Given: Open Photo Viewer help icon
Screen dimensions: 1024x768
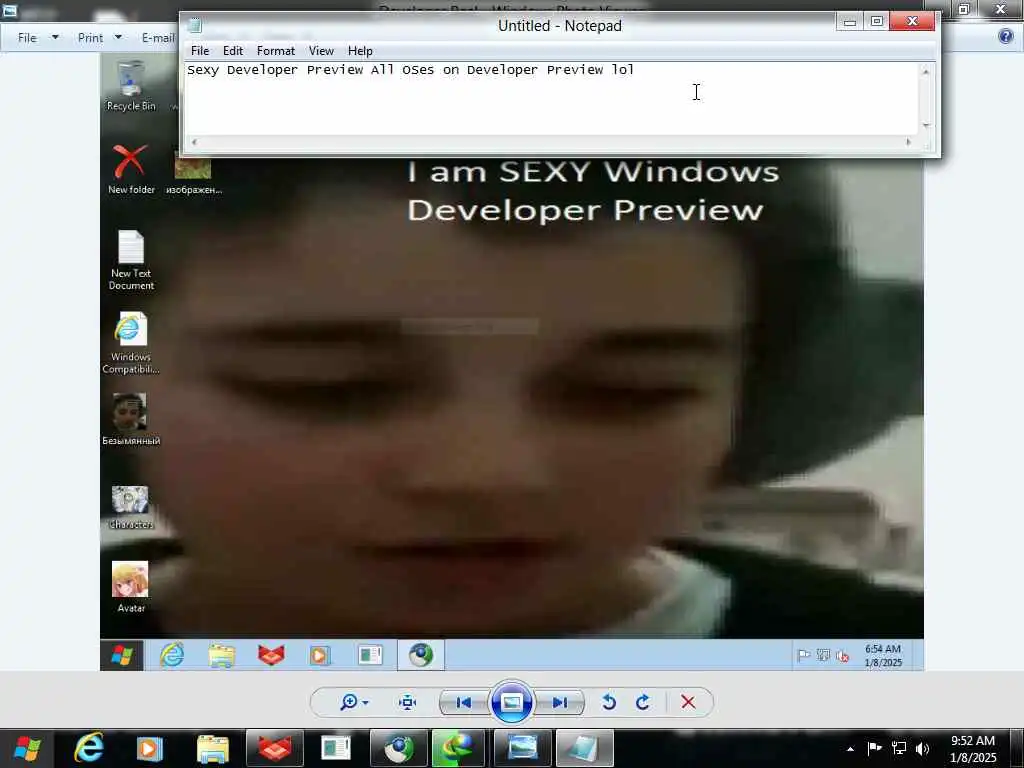Looking at the screenshot, I should click(x=1006, y=37).
